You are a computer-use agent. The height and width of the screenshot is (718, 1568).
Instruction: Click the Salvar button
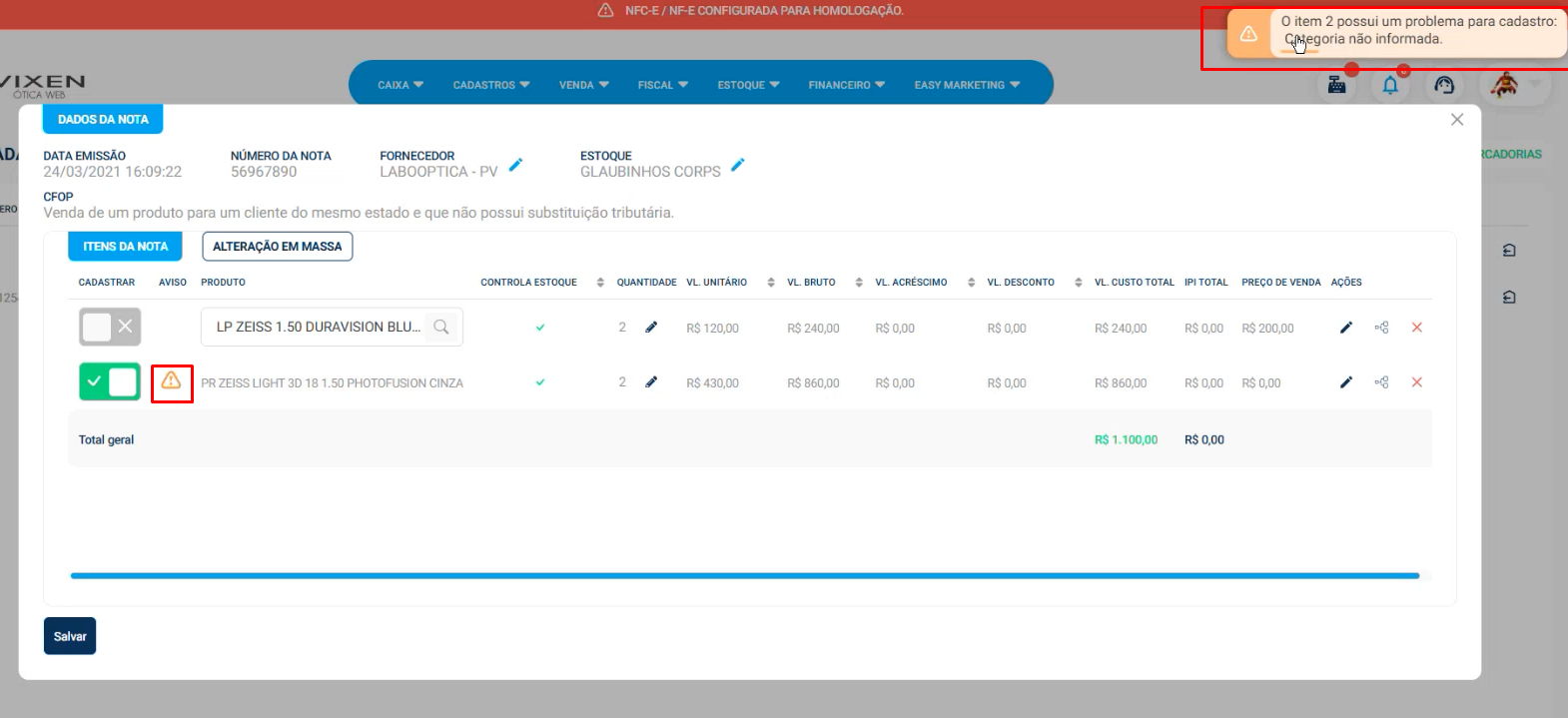click(70, 636)
